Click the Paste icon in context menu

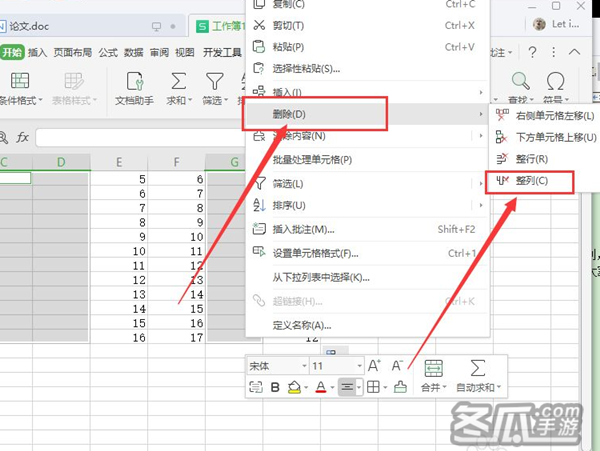pyautogui.click(x=259, y=47)
